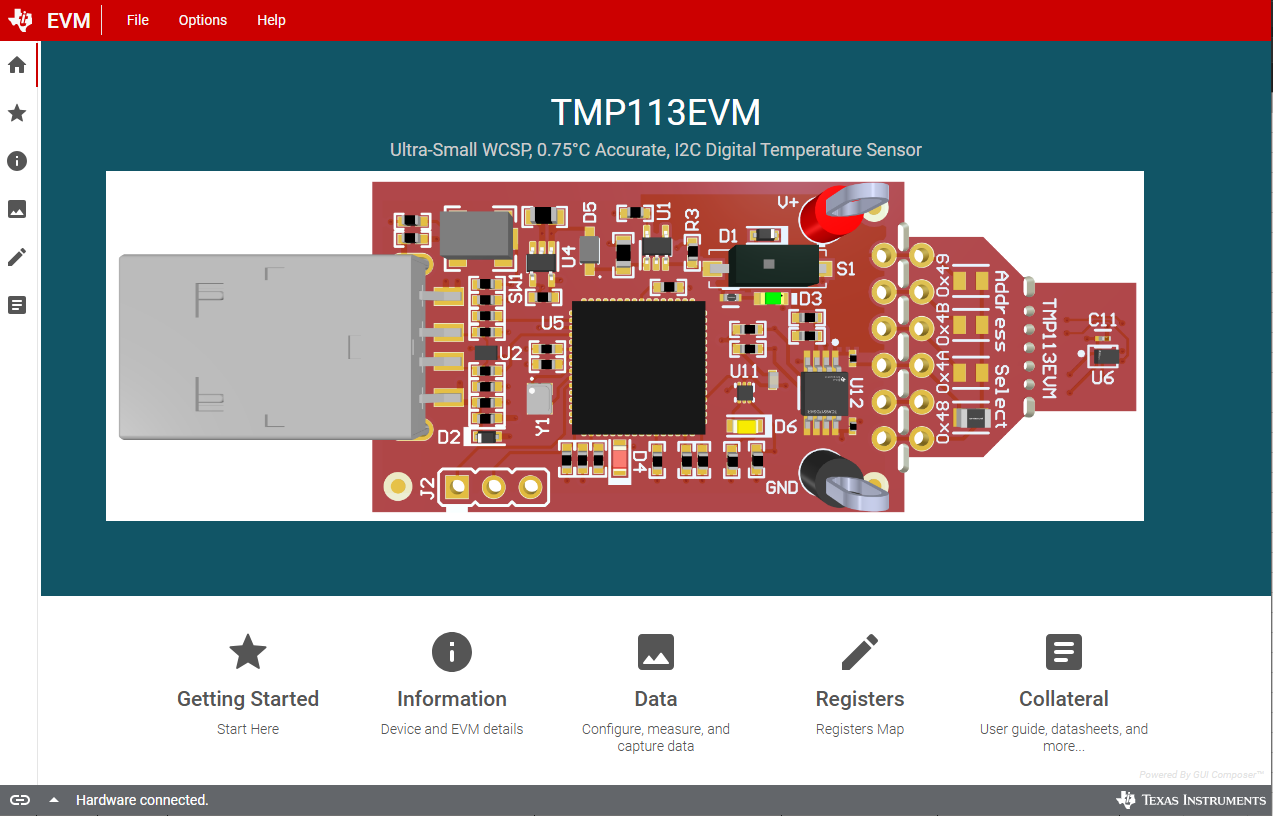Click the connection link icon in the status bar
Image resolution: width=1273 pixels, height=816 pixels.
20,800
